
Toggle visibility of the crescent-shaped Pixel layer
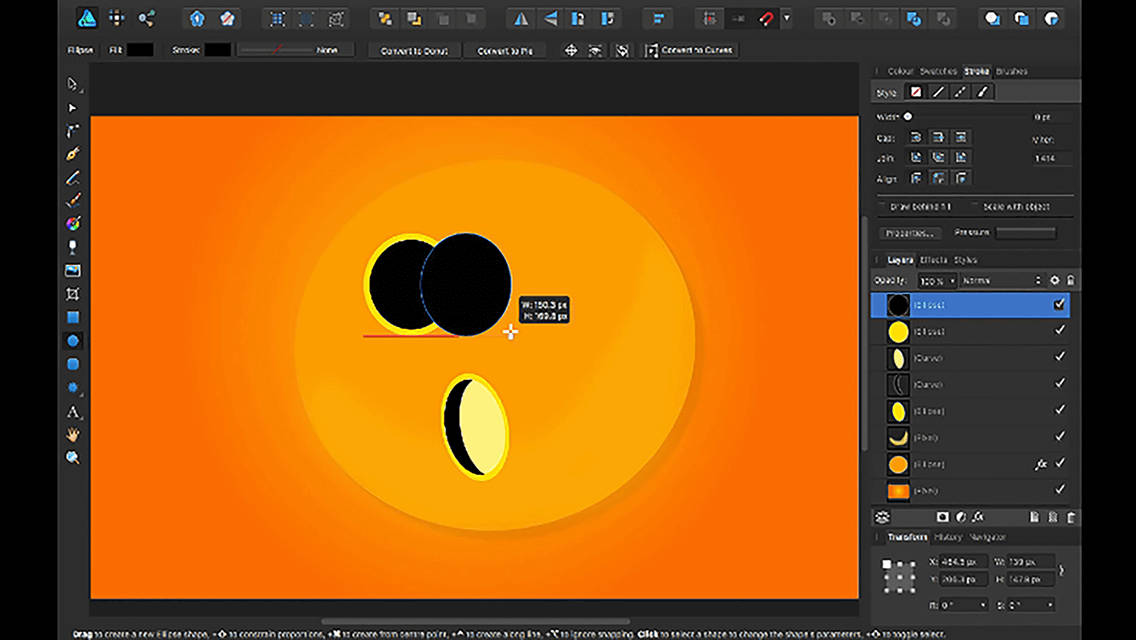coord(1059,436)
